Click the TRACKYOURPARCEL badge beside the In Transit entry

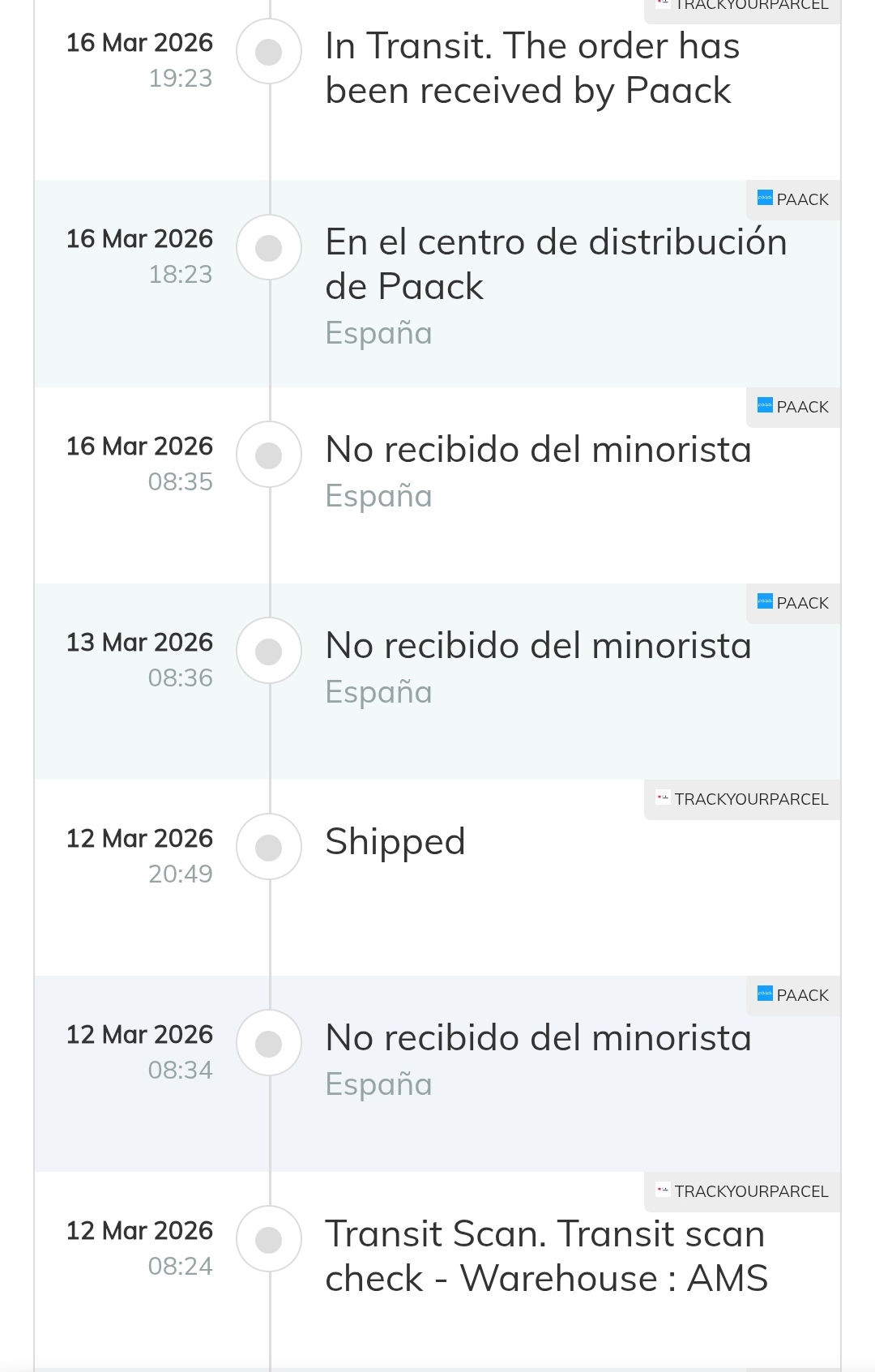[742, 6]
